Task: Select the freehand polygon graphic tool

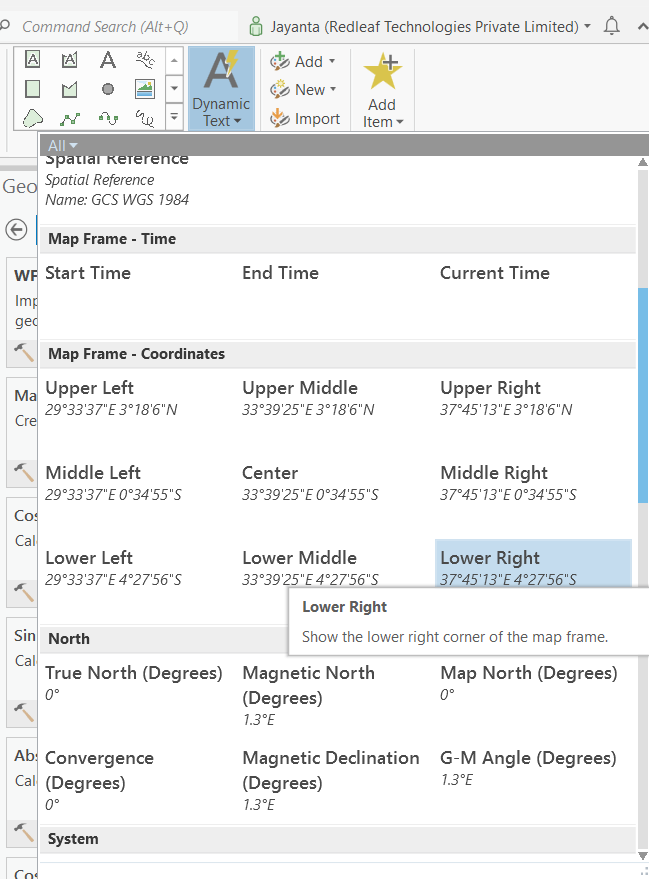Action: (32, 115)
